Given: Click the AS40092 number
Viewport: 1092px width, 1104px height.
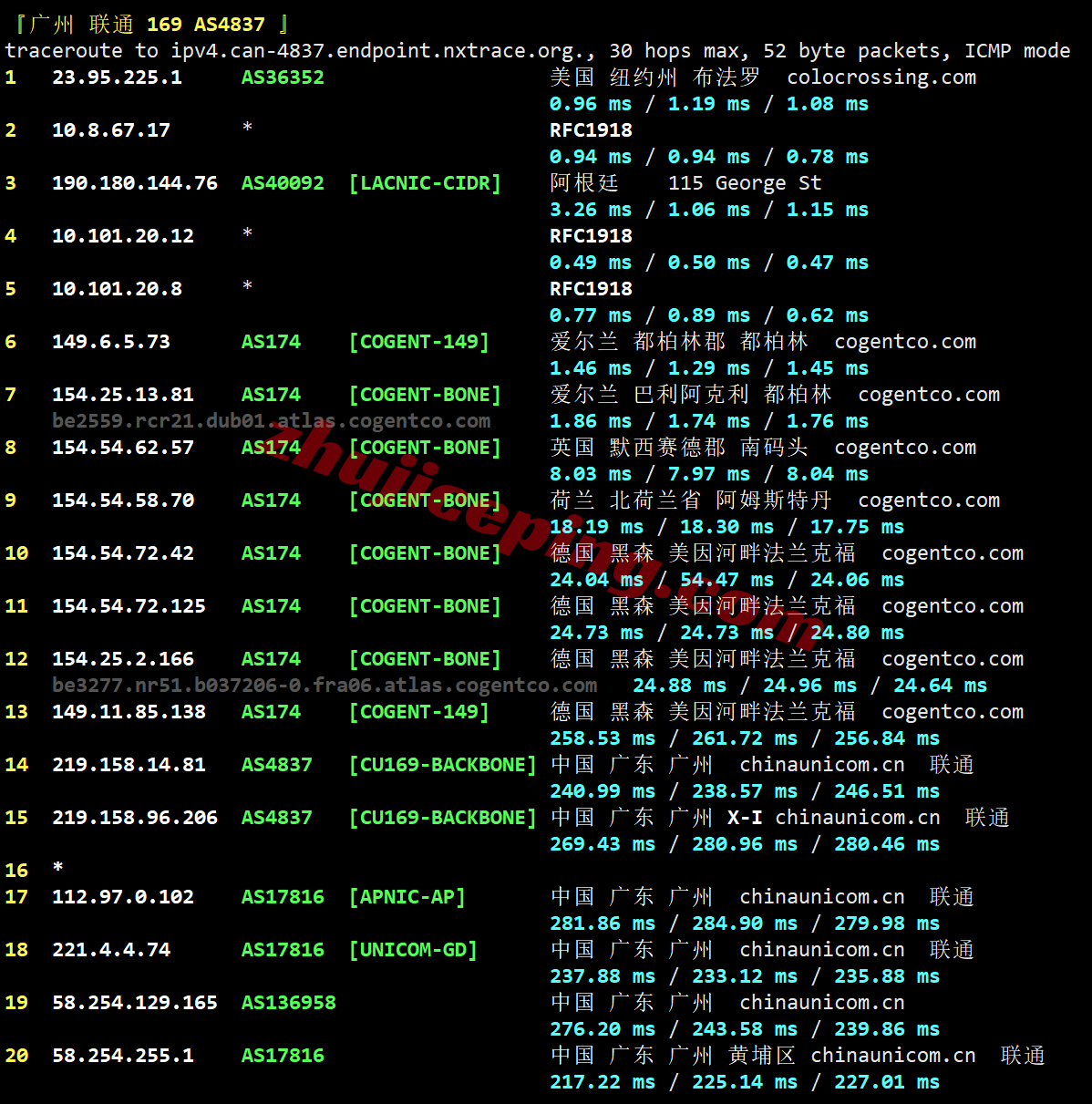Looking at the screenshot, I should tap(283, 183).
